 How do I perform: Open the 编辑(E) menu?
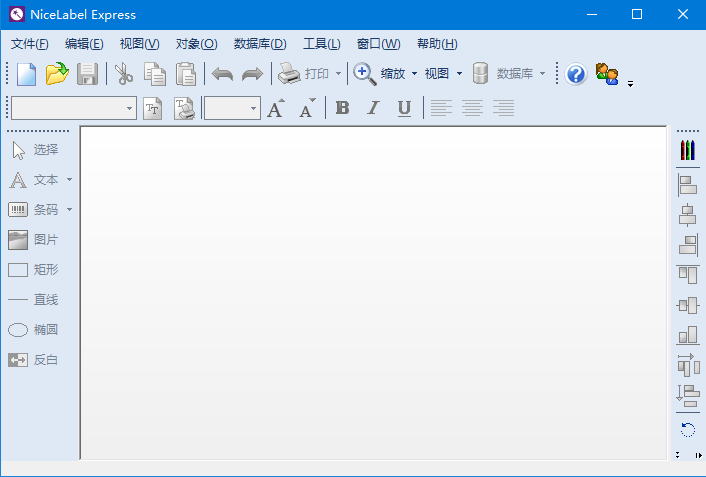coord(84,44)
